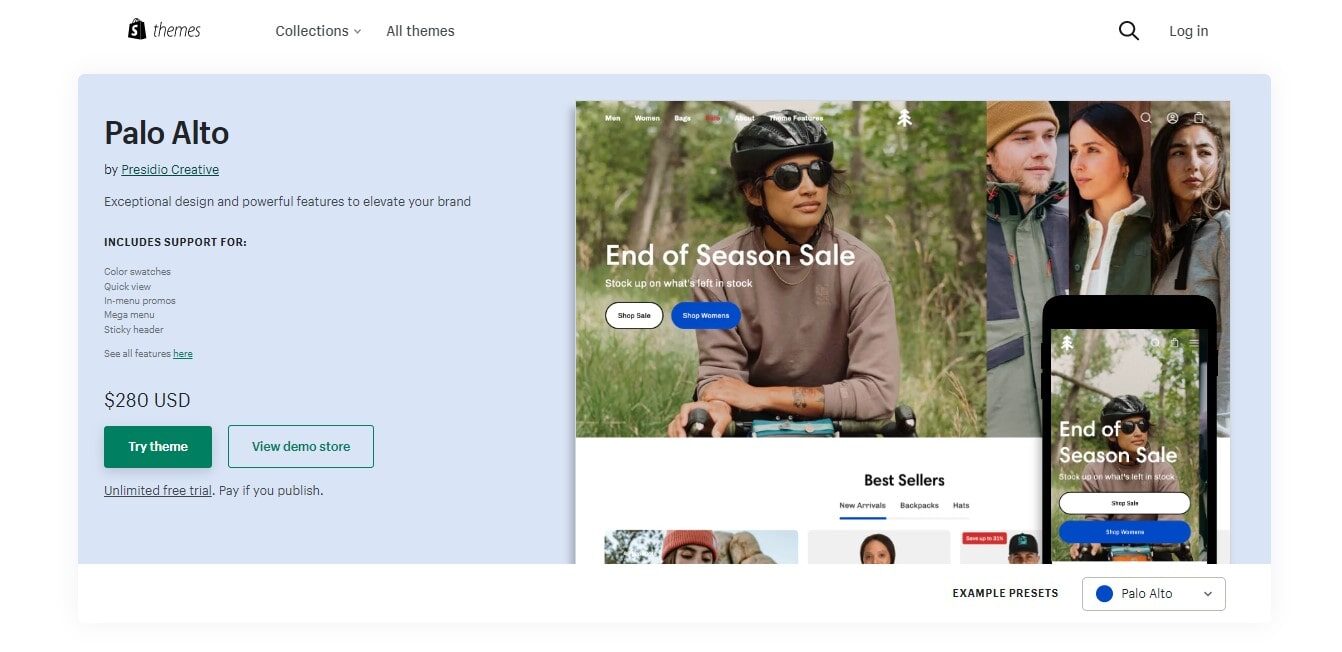Click the tree logo in the demo navigation
This screenshot has height=652, width=1342.
[903, 117]
